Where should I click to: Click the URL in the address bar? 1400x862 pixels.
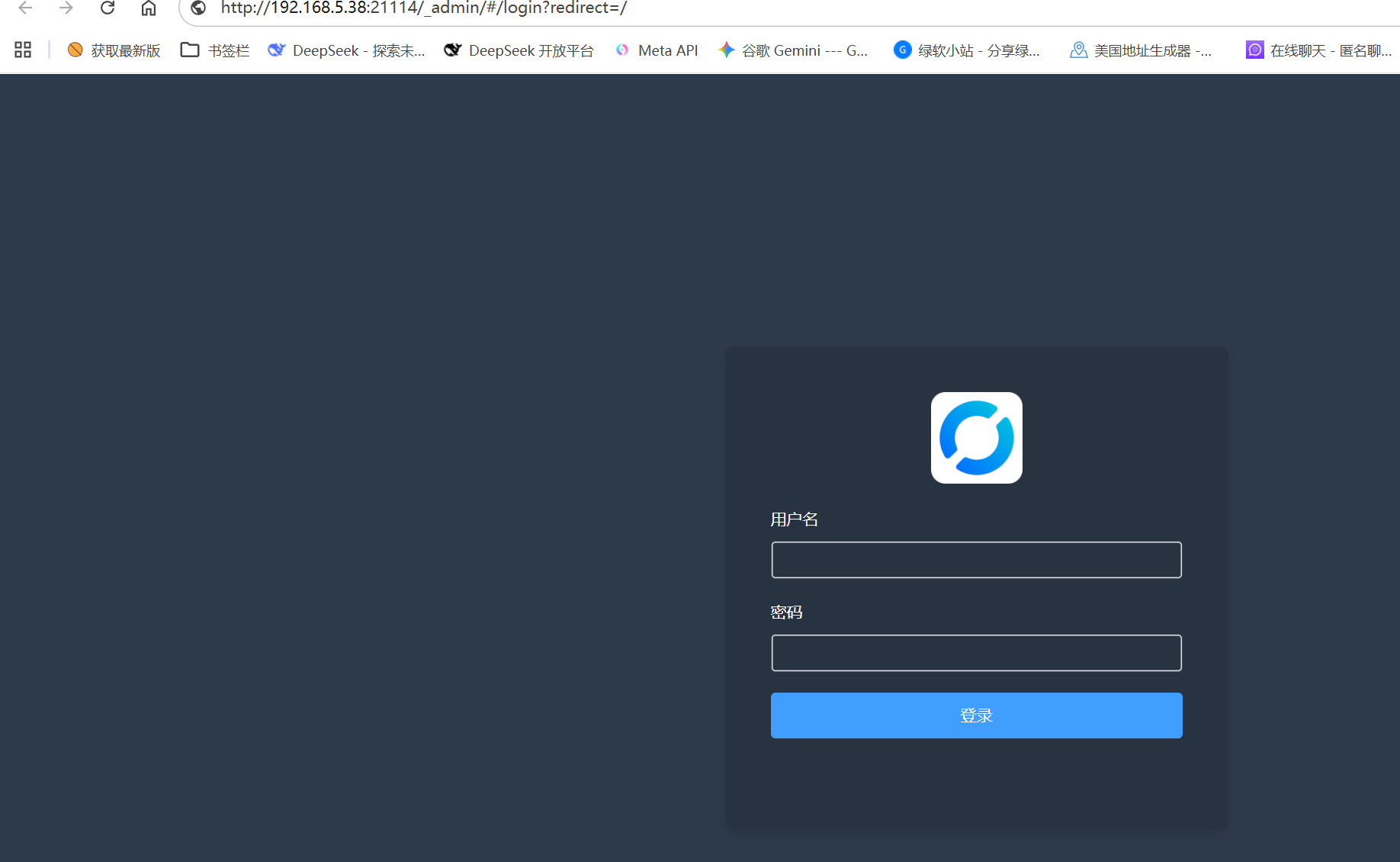pos(424,8)
